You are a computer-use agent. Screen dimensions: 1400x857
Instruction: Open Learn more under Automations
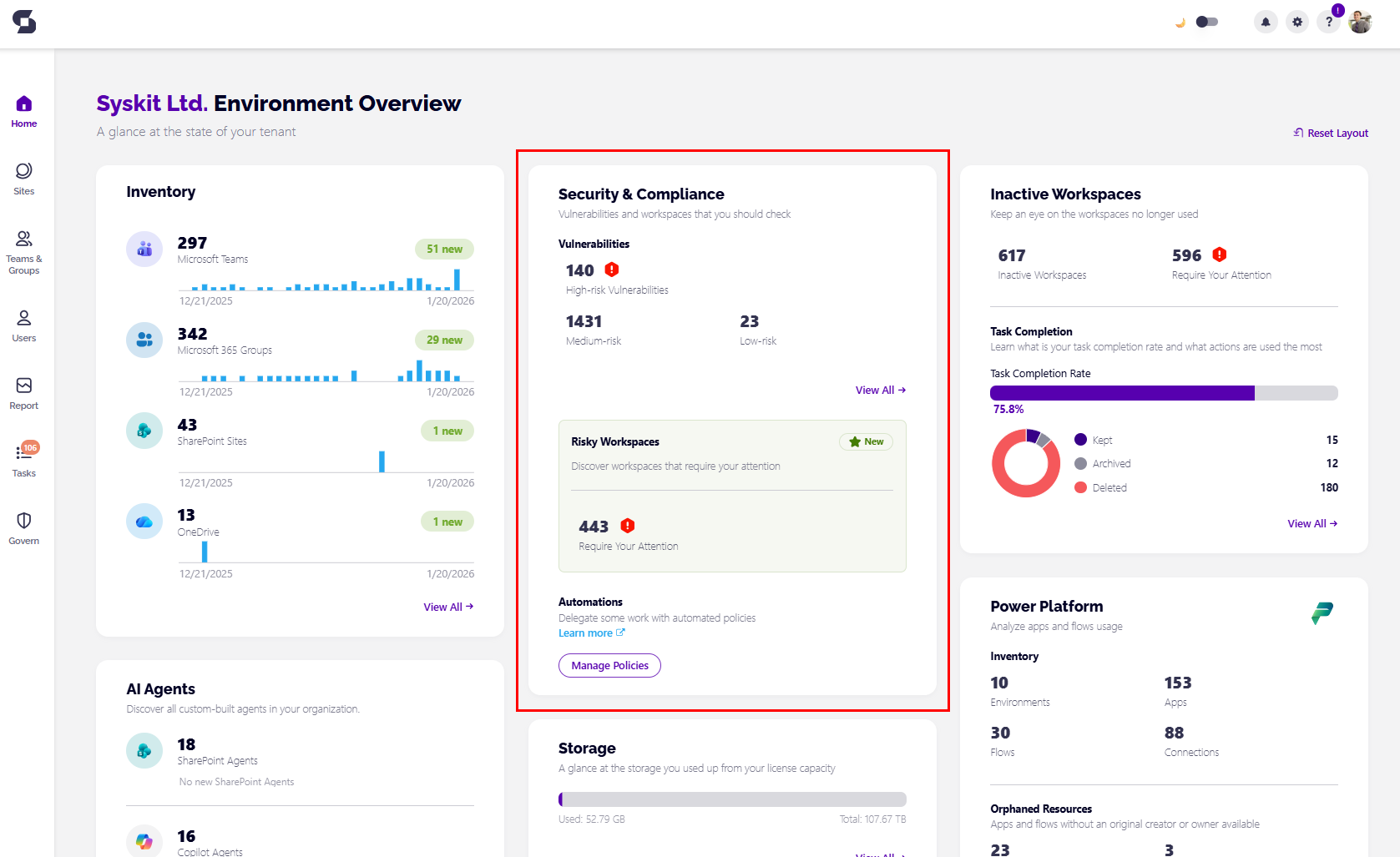pos(591,633)
